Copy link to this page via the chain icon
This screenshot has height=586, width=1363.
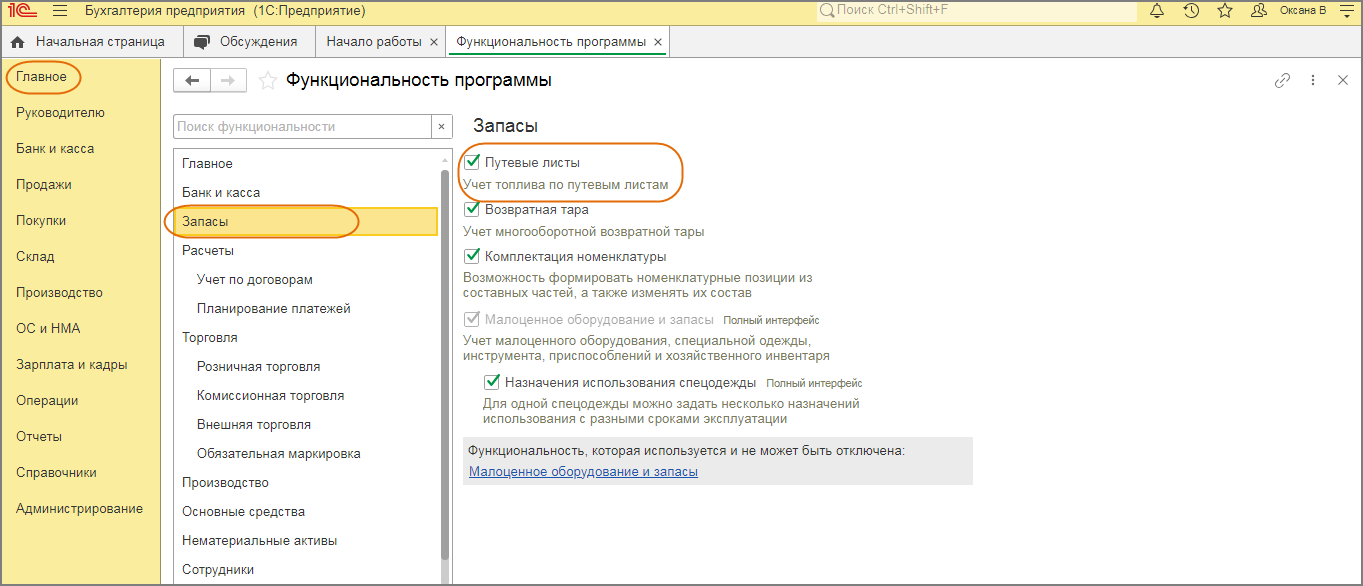(1282, 81)
